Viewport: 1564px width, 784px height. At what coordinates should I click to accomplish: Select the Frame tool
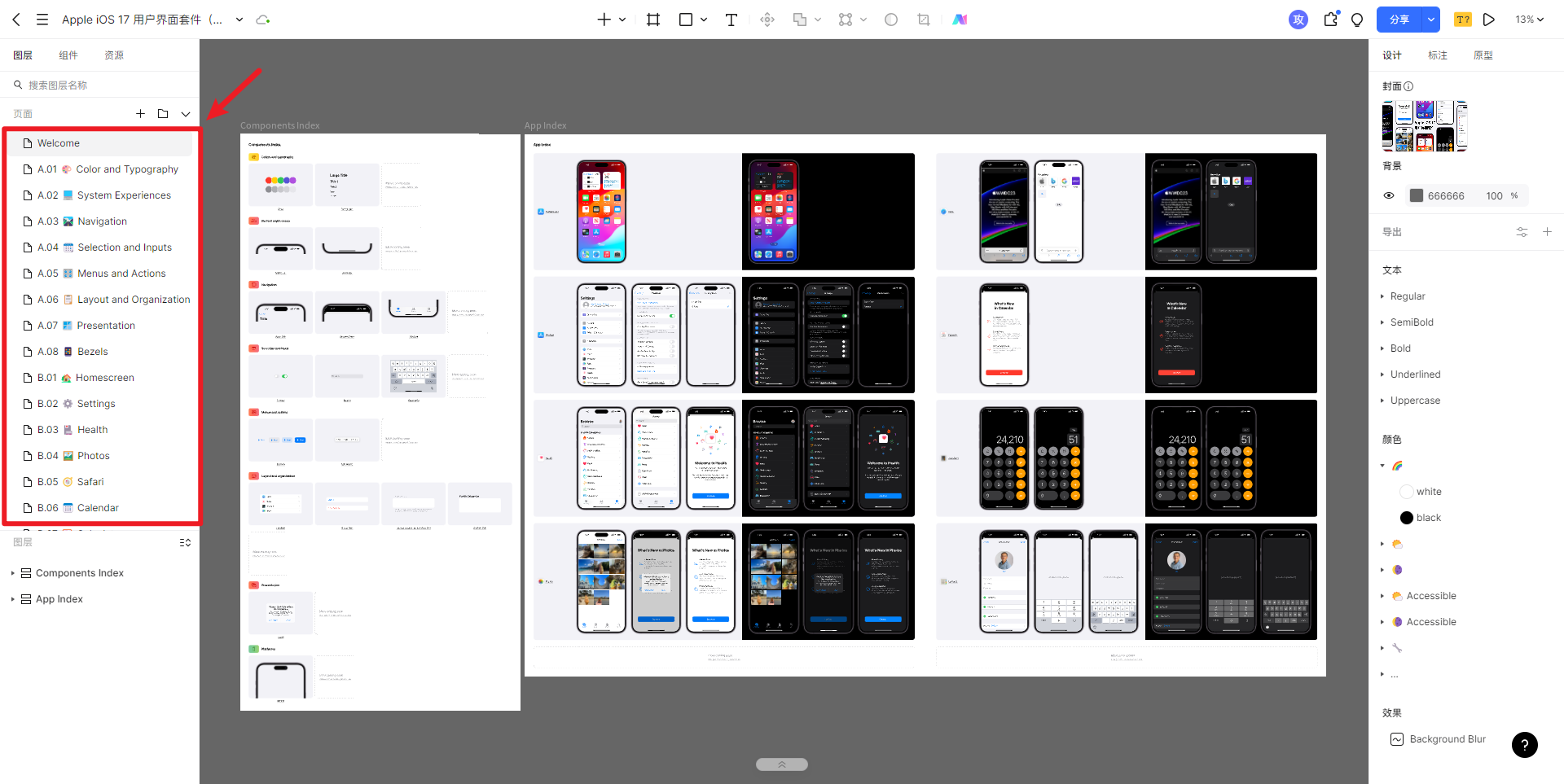click(x=653, y=20)
